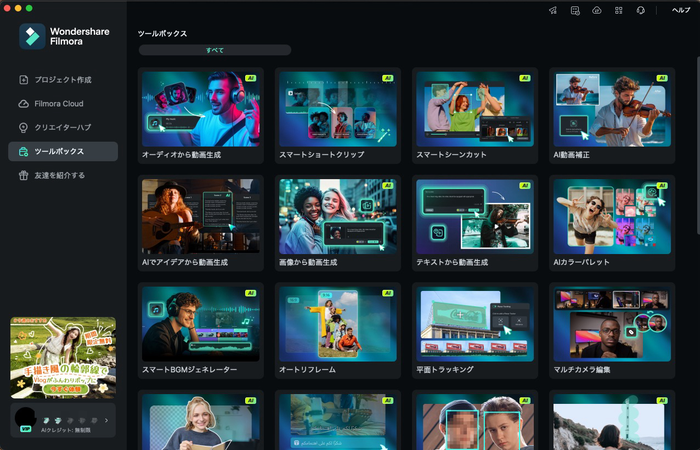Open the マルチカメラ編集 tool thumbnail
The height and width of the screenshot is (450, 700).
tap(611, 325)
